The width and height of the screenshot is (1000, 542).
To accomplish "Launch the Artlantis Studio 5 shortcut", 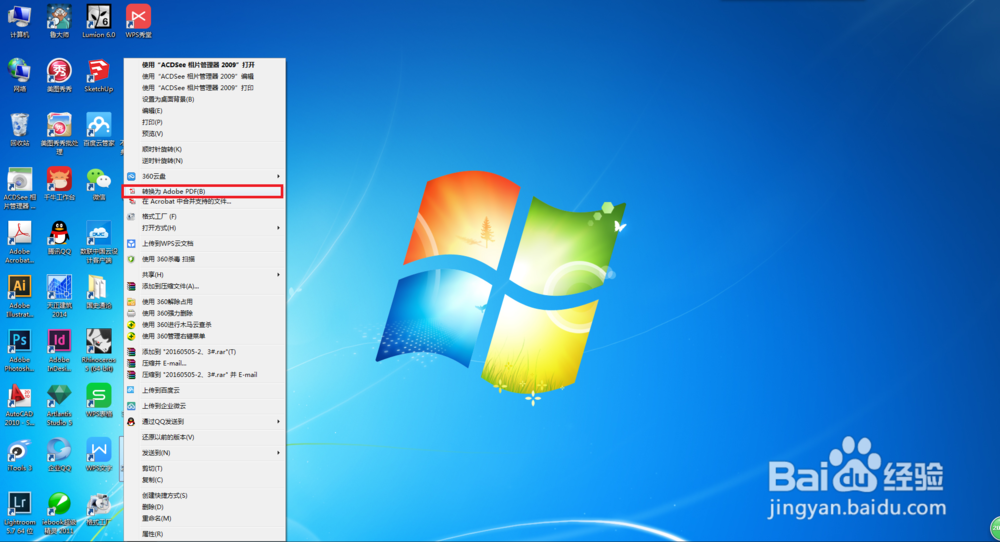I will click(59, 405).
